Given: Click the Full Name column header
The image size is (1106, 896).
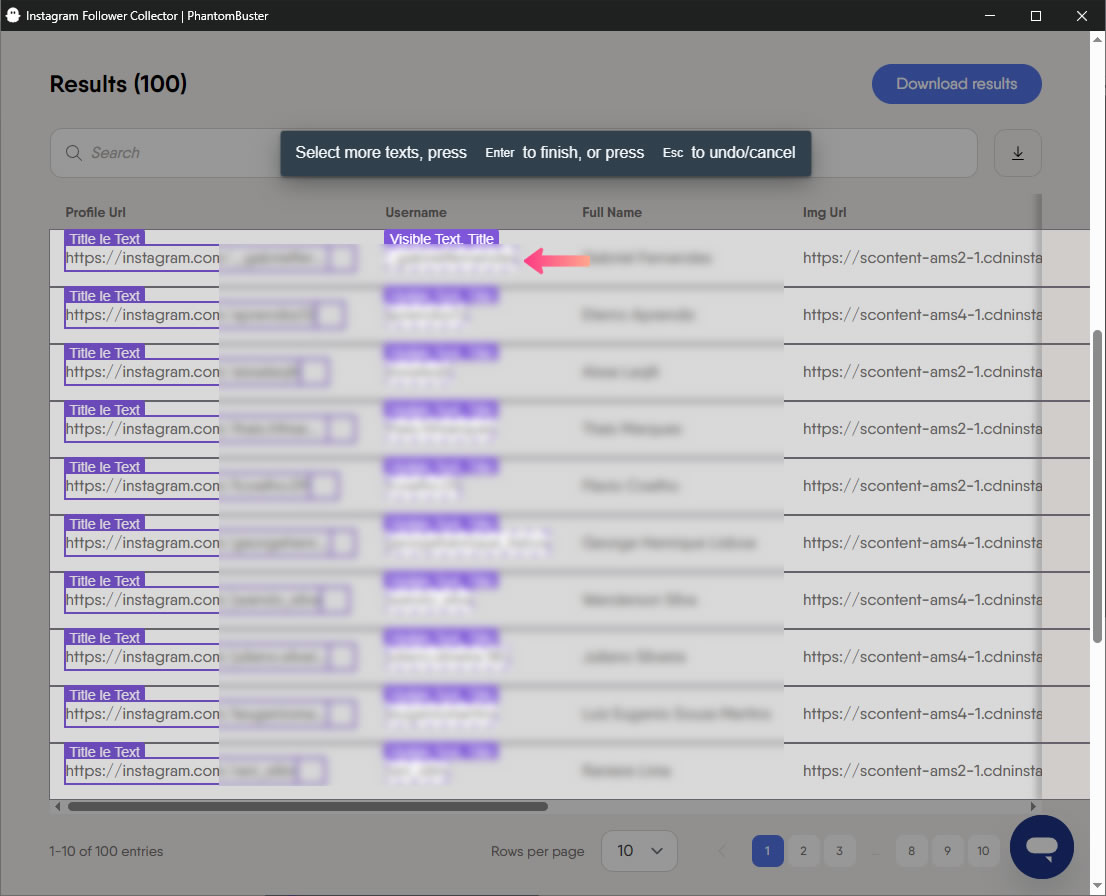Looking at the screenshot, I should point(612,212).
